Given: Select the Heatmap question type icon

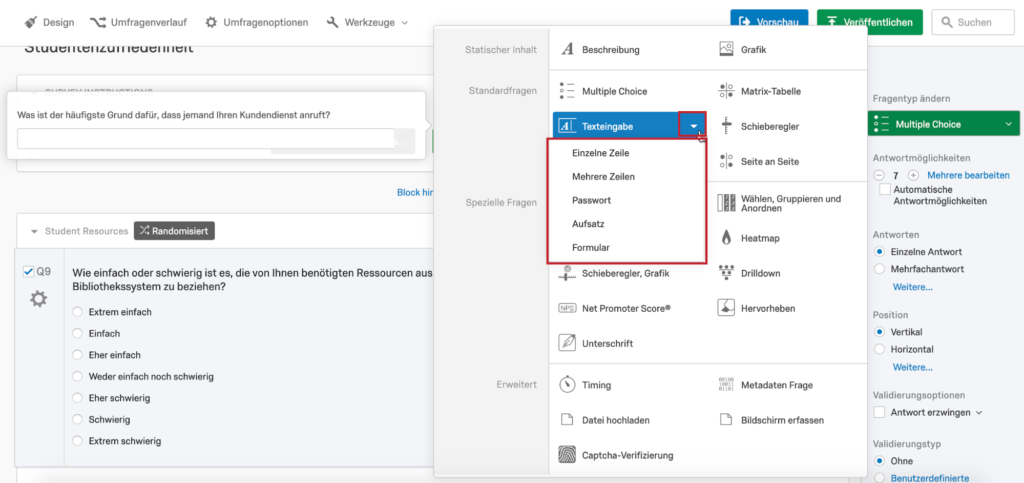Looking at the screenshot, I should (727, 238).
